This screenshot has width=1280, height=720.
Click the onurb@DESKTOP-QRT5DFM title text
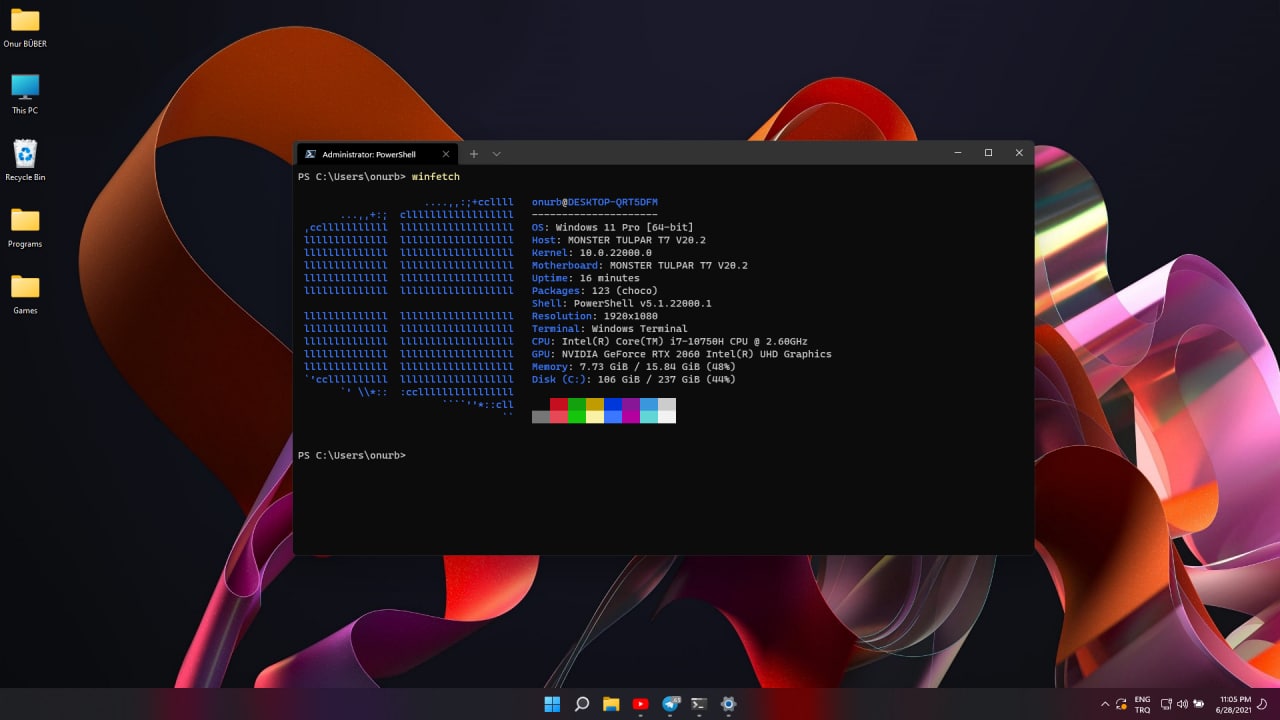coord(595,202)
